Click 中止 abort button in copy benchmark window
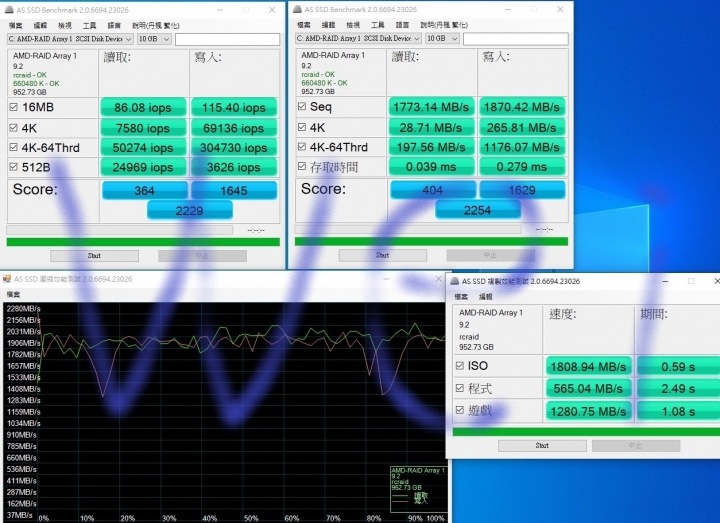Screen dimensions: 720x523 (636, 446)
